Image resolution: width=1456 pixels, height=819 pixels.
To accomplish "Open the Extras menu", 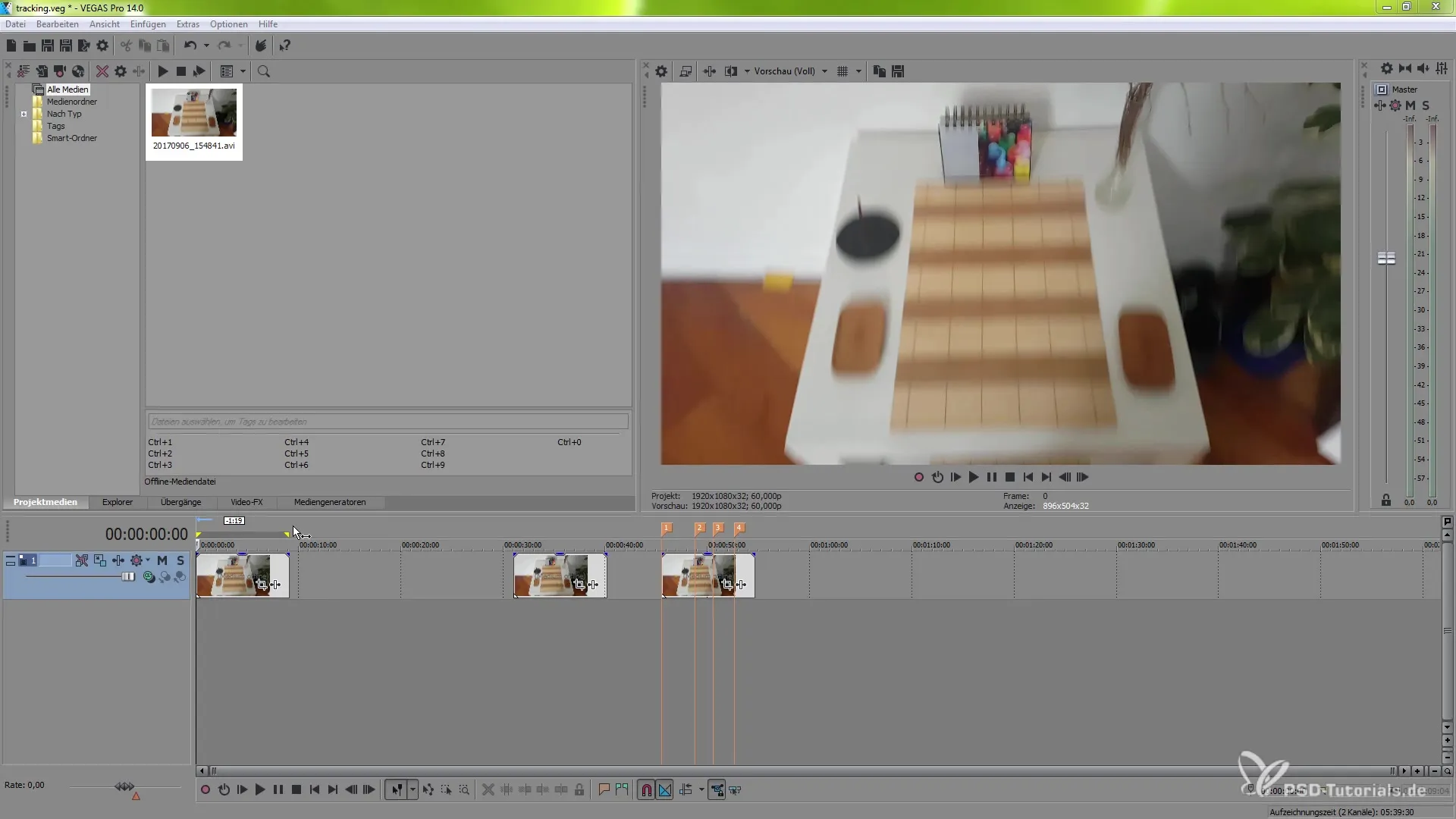I will point(188,24).
